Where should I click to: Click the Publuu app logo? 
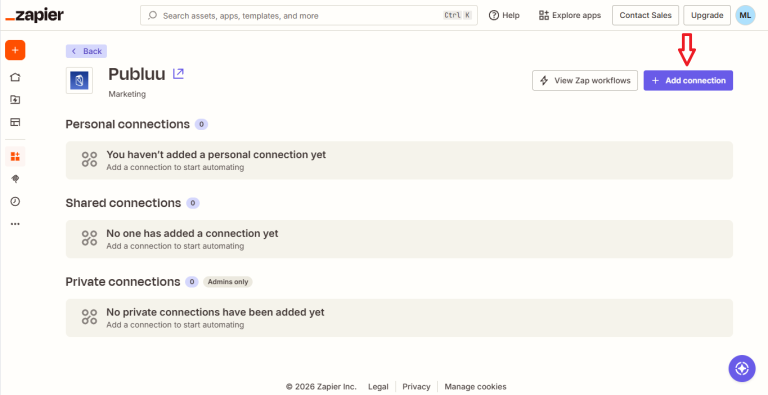click(x=79, y=80)
